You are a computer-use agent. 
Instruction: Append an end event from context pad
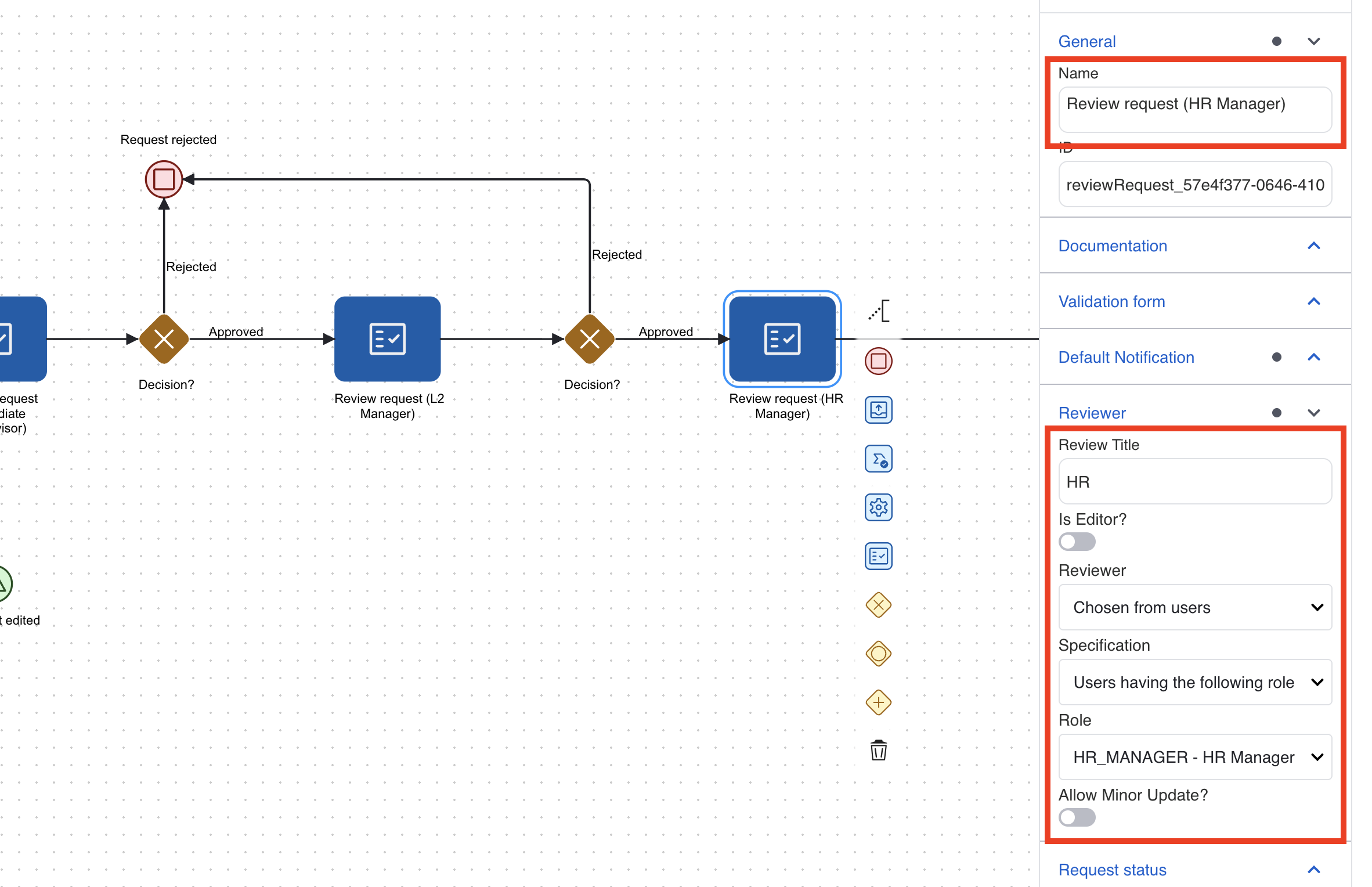tap(879, 360)
